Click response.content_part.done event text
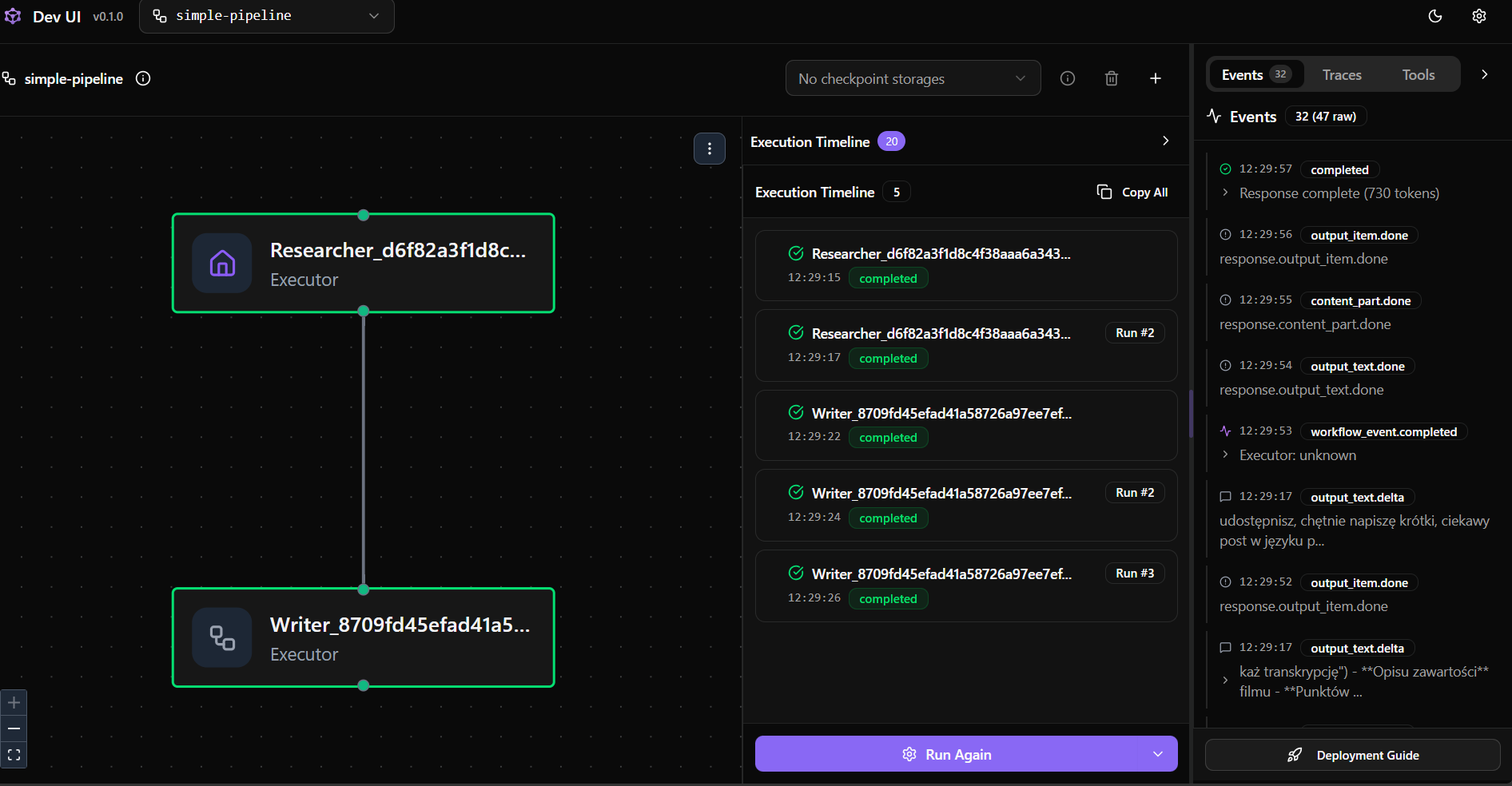The image size is (1512, 786). 1305,324
